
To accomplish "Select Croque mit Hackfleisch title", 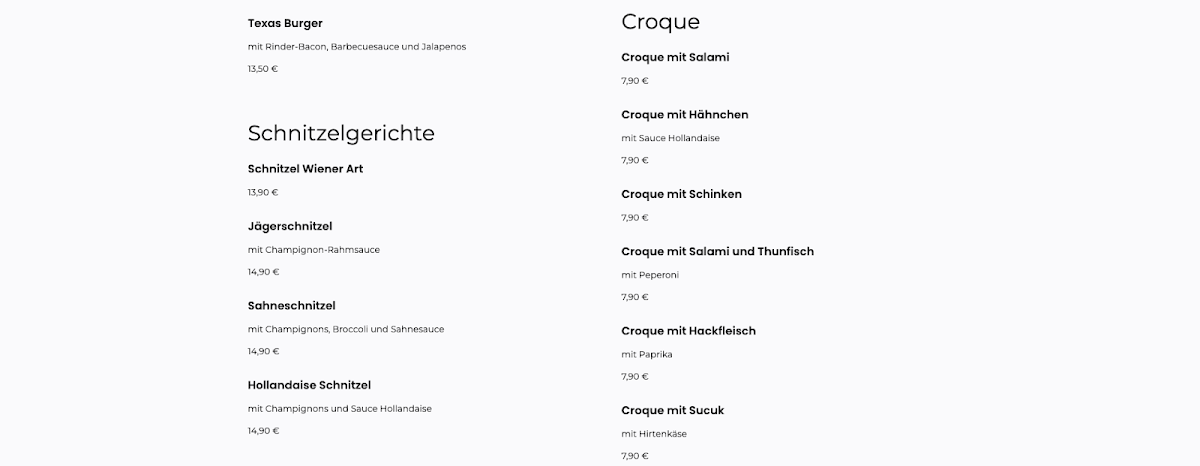I will tap(688, 331).
